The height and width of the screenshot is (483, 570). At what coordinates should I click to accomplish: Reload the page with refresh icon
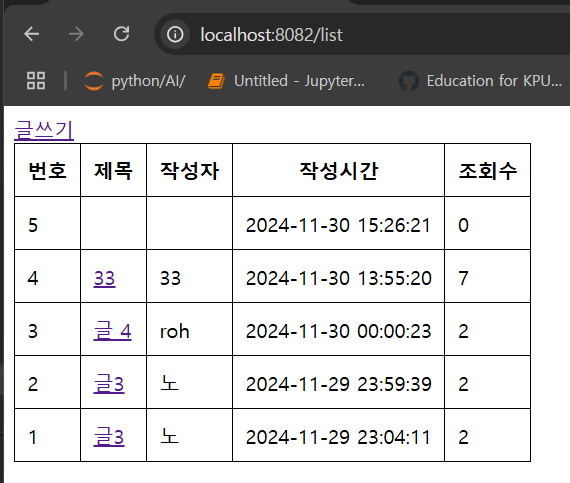click(121, 34)
